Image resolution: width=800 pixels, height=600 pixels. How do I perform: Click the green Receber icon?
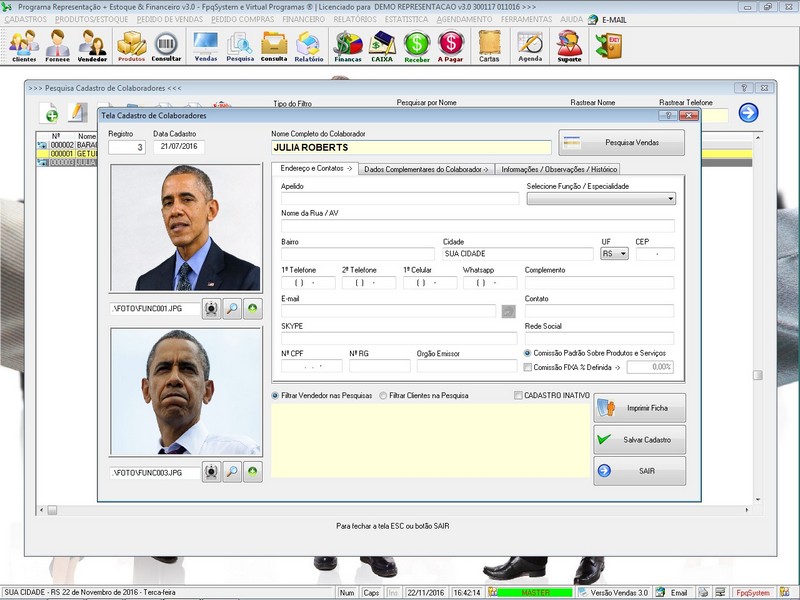pyautogui.click(x=417, y=46)
